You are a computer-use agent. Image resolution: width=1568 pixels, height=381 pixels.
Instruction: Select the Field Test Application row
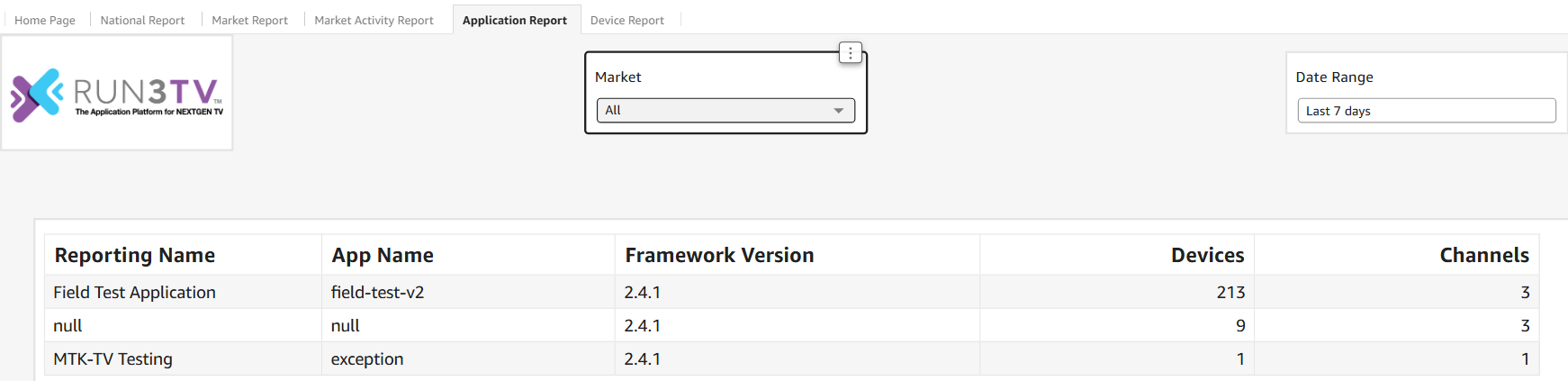pos(135,293)
